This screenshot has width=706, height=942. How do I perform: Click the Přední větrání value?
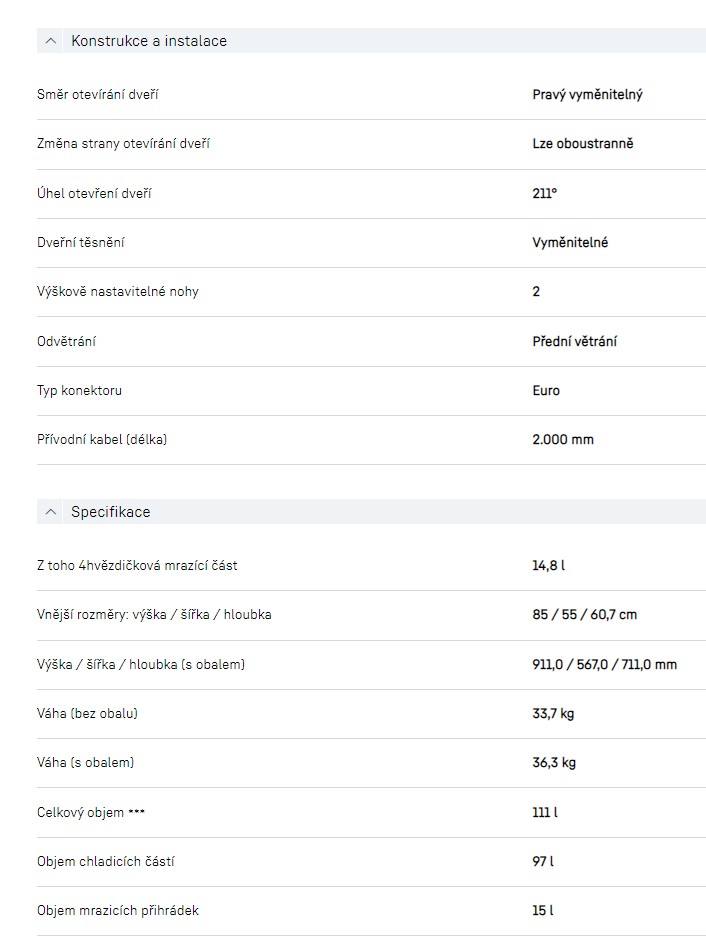pyautogui.click(x=574, y=341)
